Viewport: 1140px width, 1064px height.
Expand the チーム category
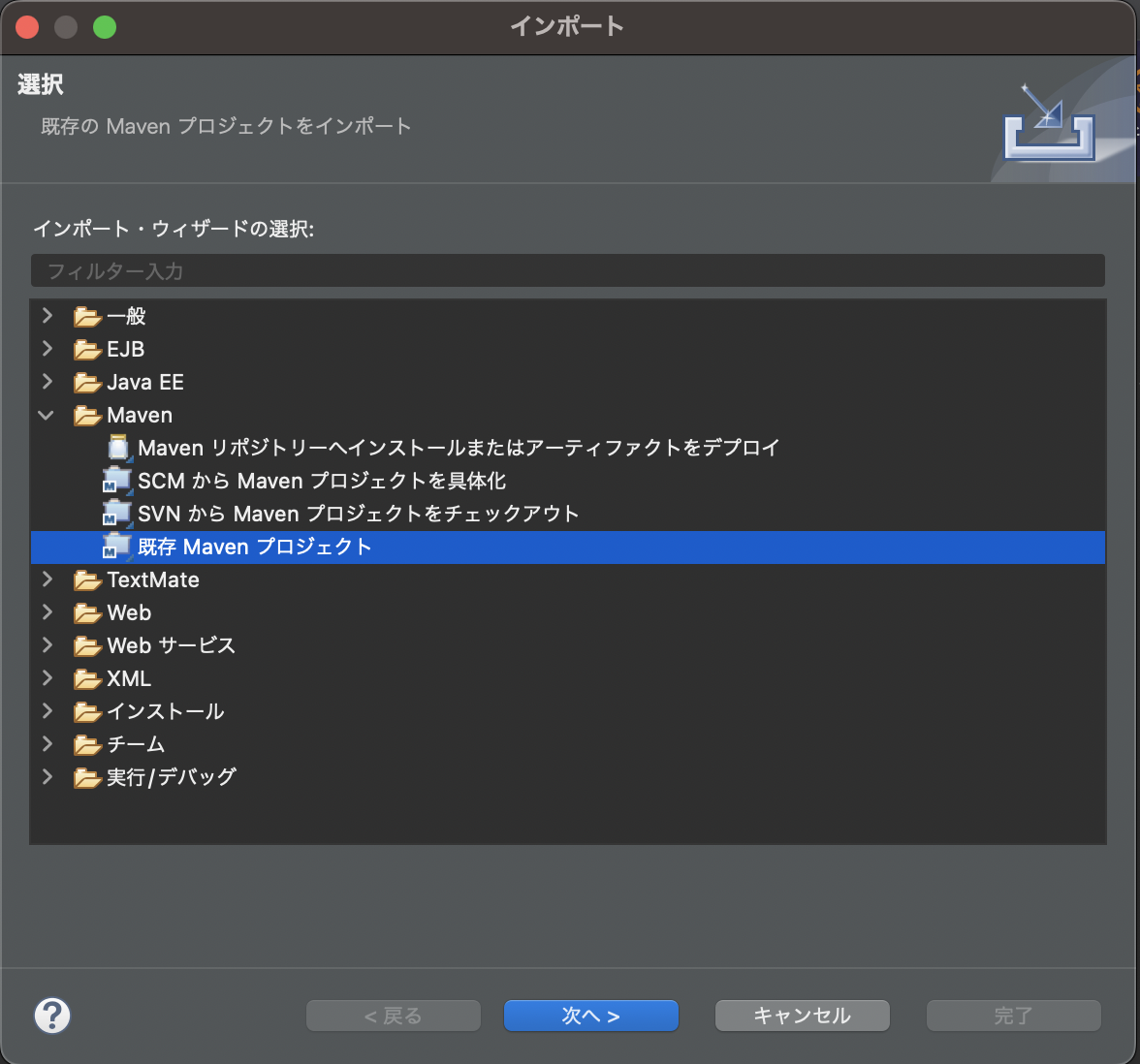coord(47,744)
